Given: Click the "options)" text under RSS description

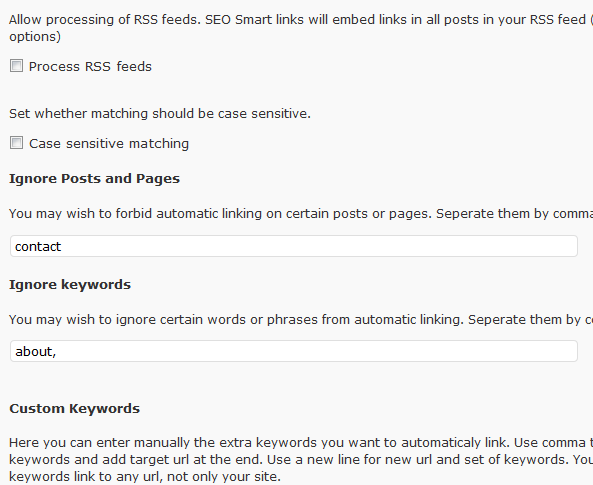Looking at the screenshot, I should point(35,37).
